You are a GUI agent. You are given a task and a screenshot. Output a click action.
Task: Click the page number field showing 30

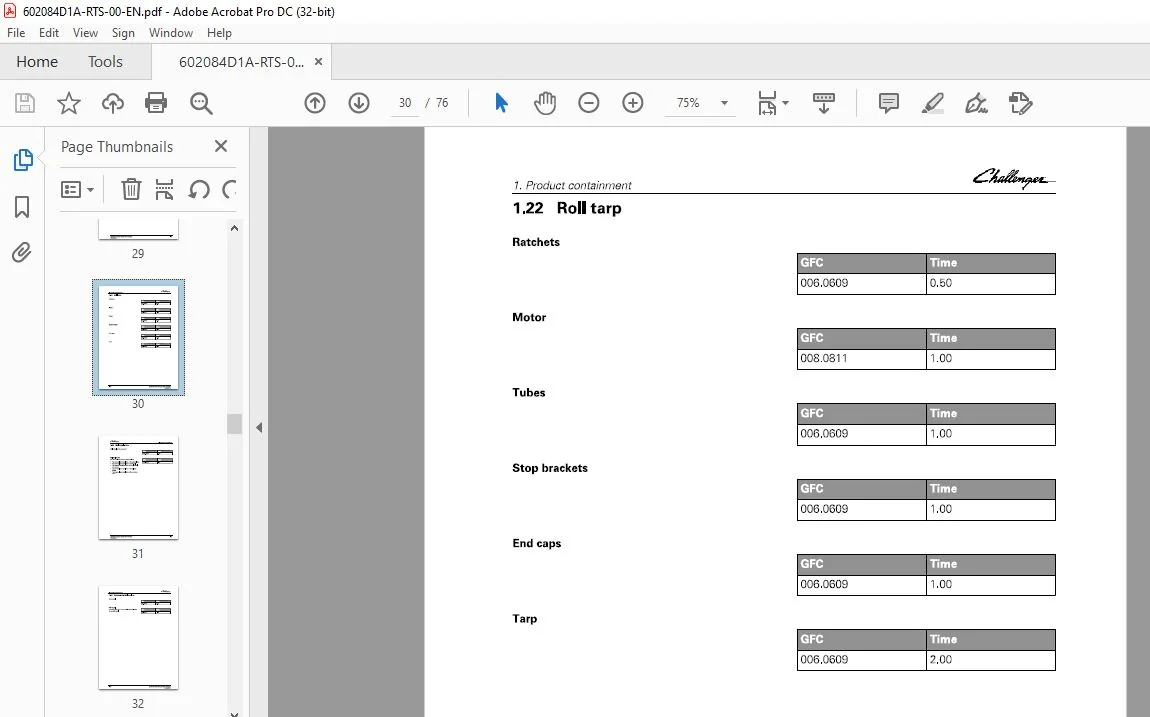click(x=405, y=103)
